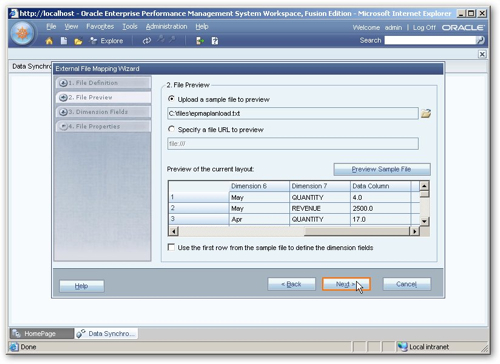Click the Explore toolbar button
Image resolution: width=500 pixels, height=364 pixels.
point(107,41)
